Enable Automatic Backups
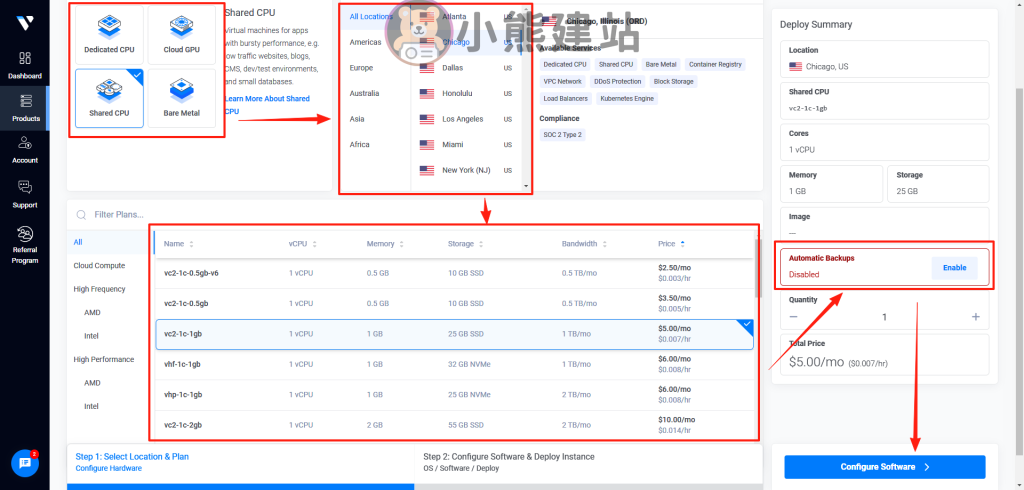 coord(956,267)
